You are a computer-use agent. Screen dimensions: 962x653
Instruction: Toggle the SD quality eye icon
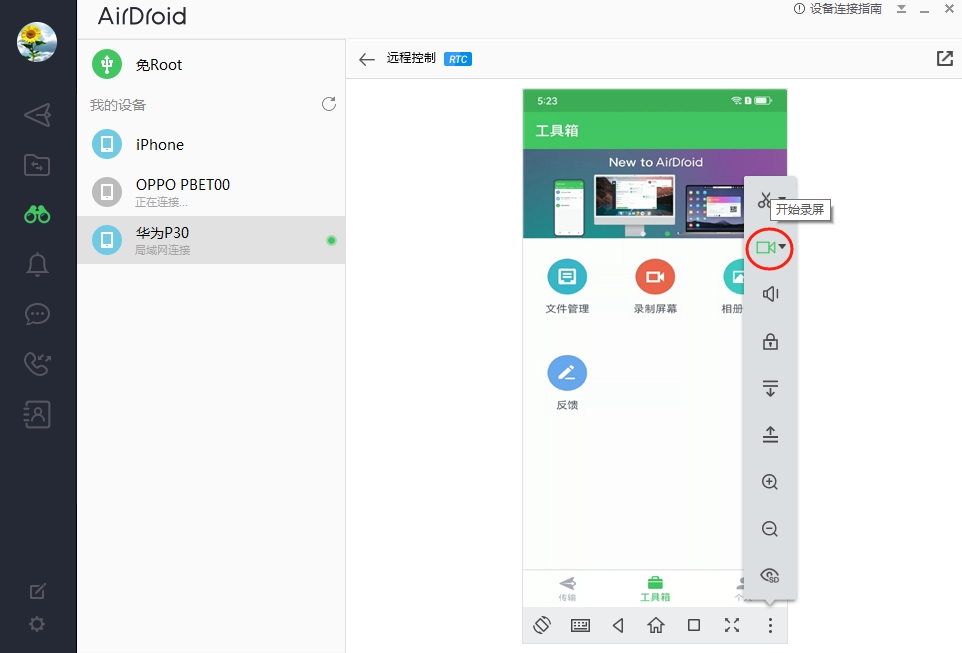click(x=770, y=576)
